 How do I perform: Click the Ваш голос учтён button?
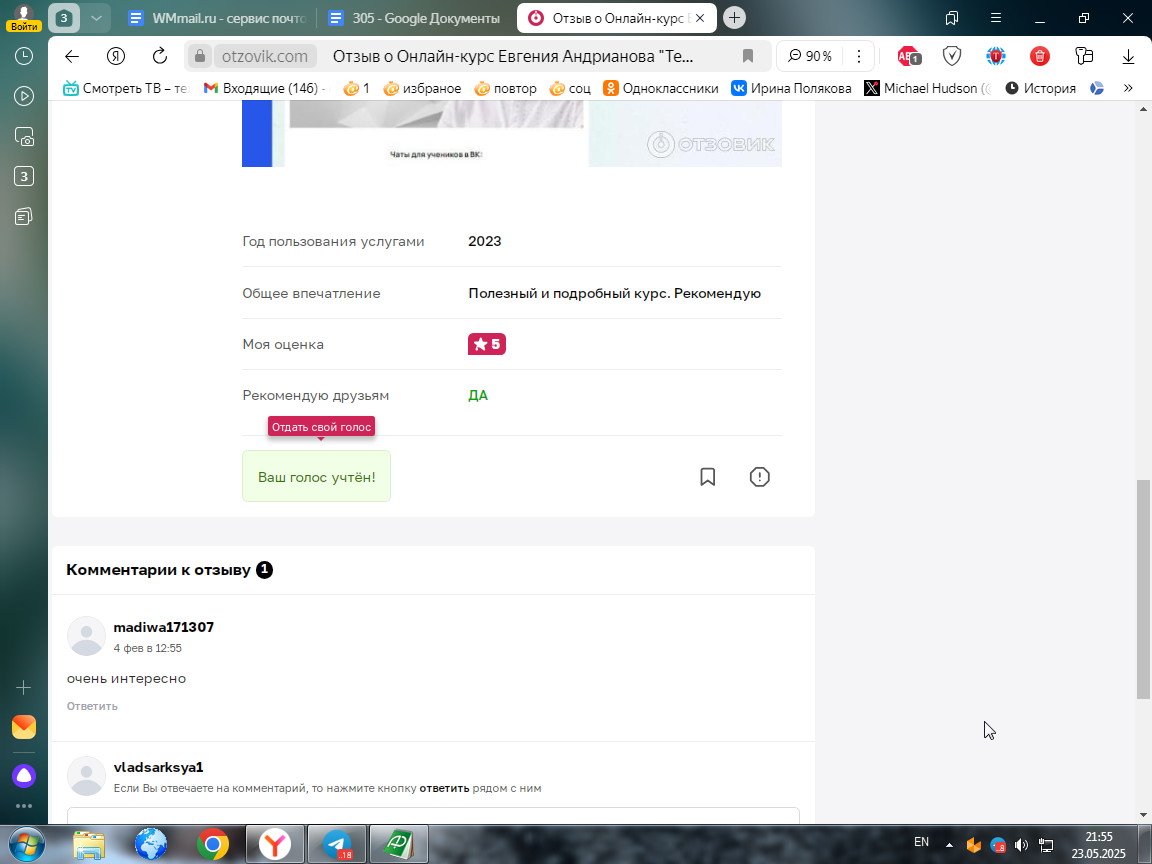317,476
